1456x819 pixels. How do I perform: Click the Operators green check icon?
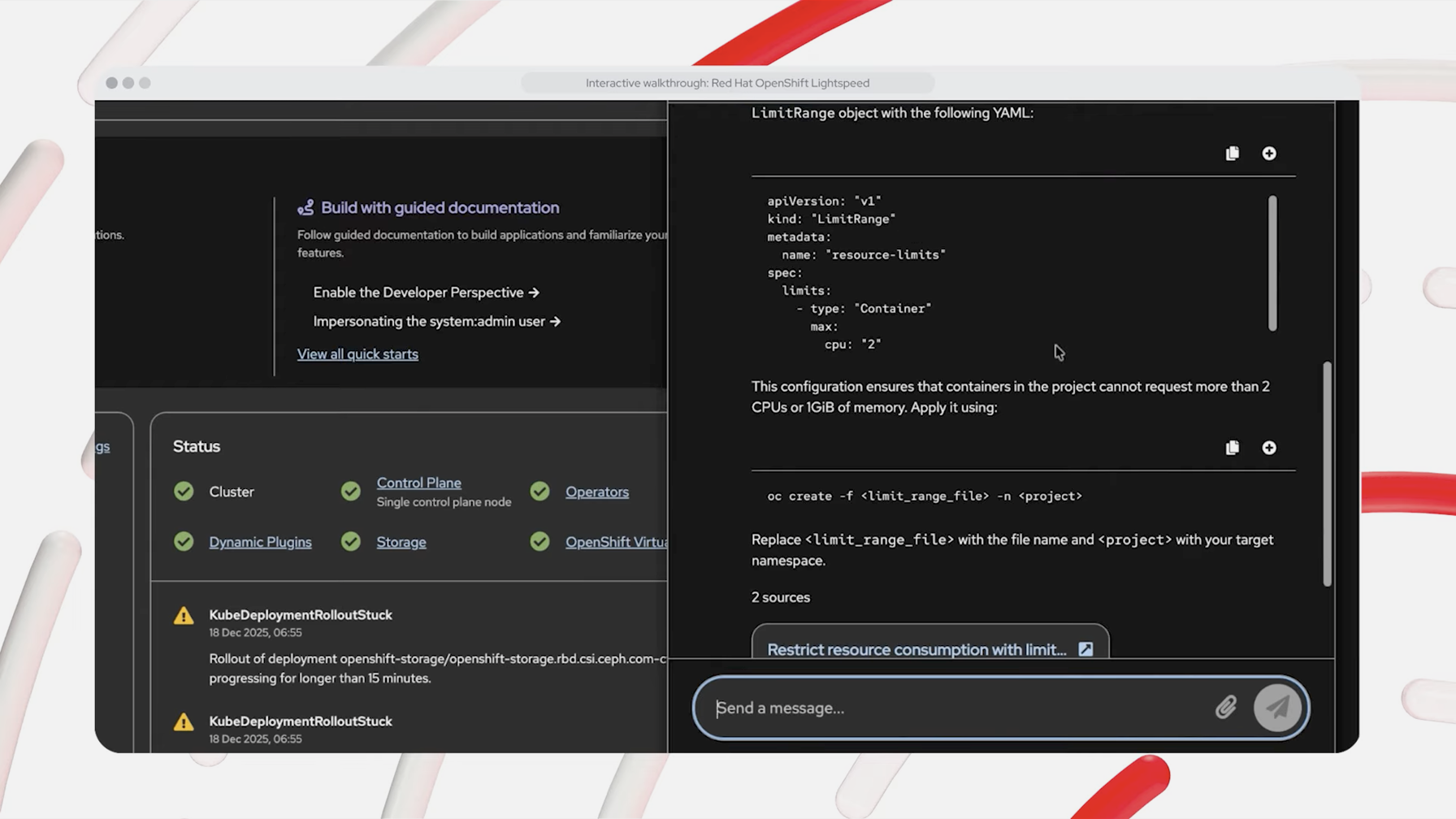point(539,492)
